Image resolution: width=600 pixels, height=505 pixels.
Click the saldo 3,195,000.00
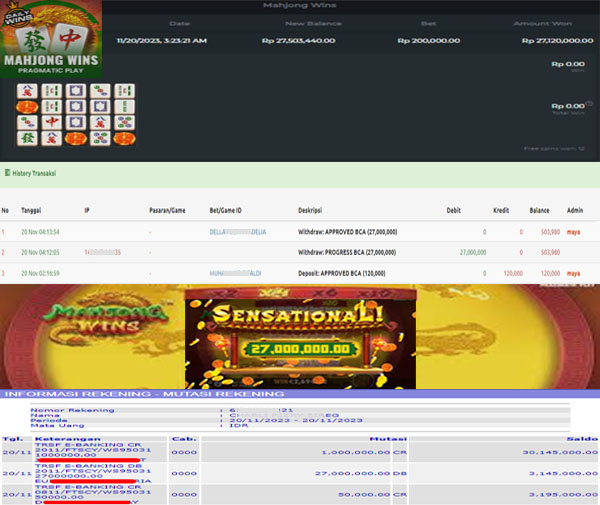tap(563, 494)
